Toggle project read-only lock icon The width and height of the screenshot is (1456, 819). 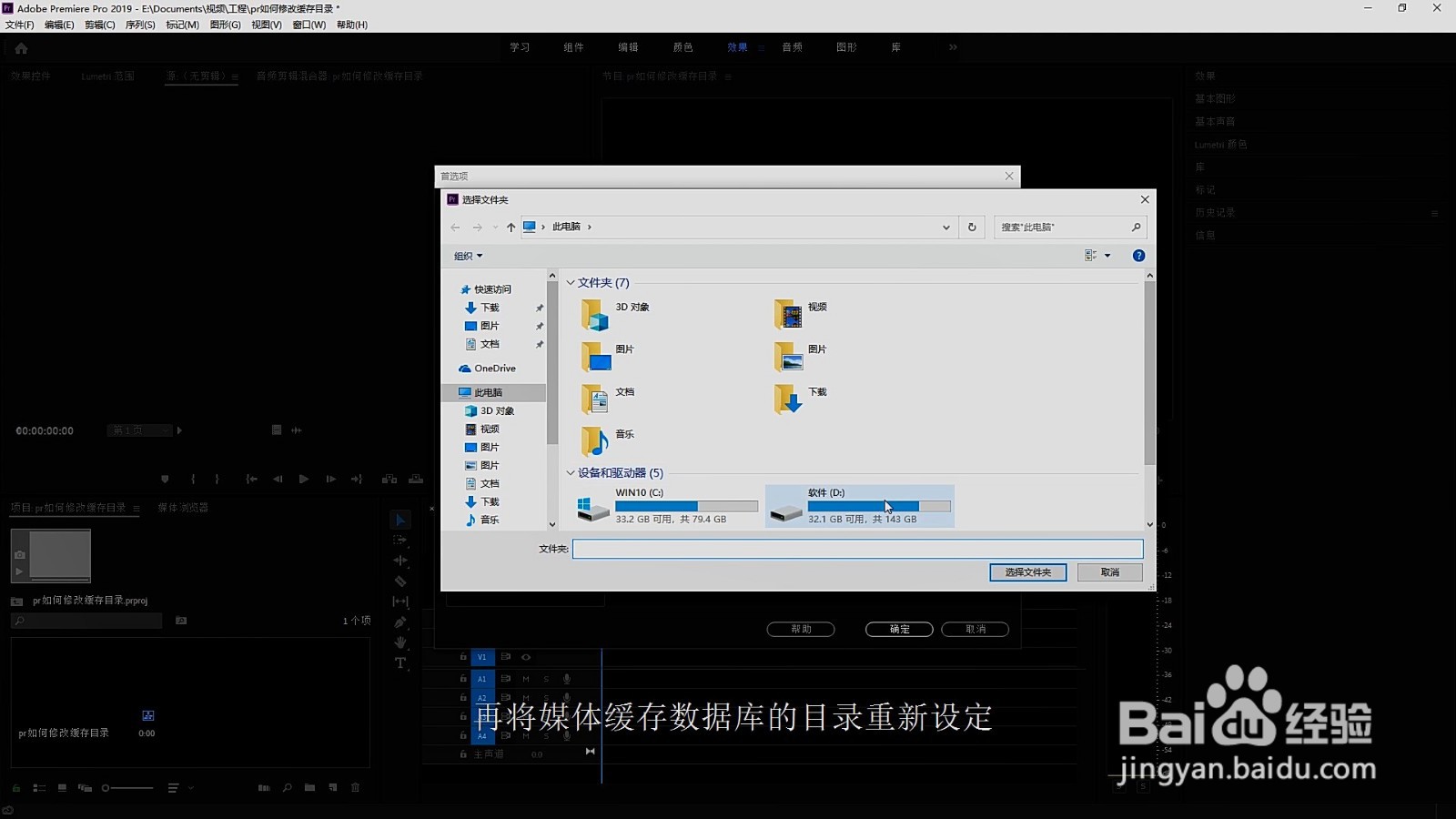pyautogui.click(x=16, y=788)
